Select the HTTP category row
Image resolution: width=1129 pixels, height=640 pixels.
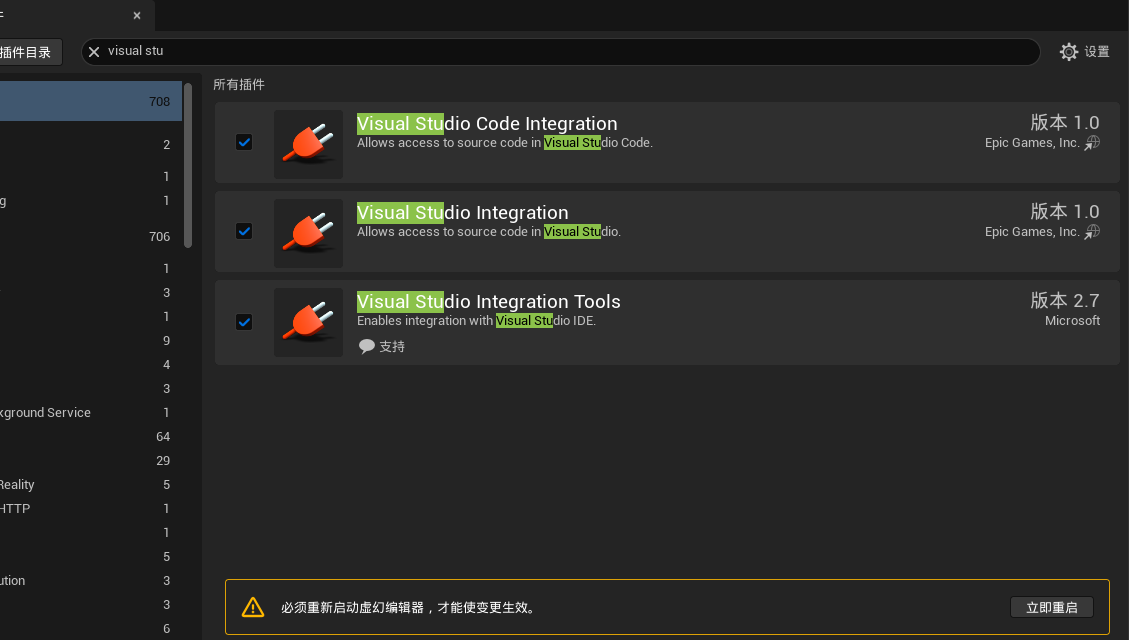(91, 508)
